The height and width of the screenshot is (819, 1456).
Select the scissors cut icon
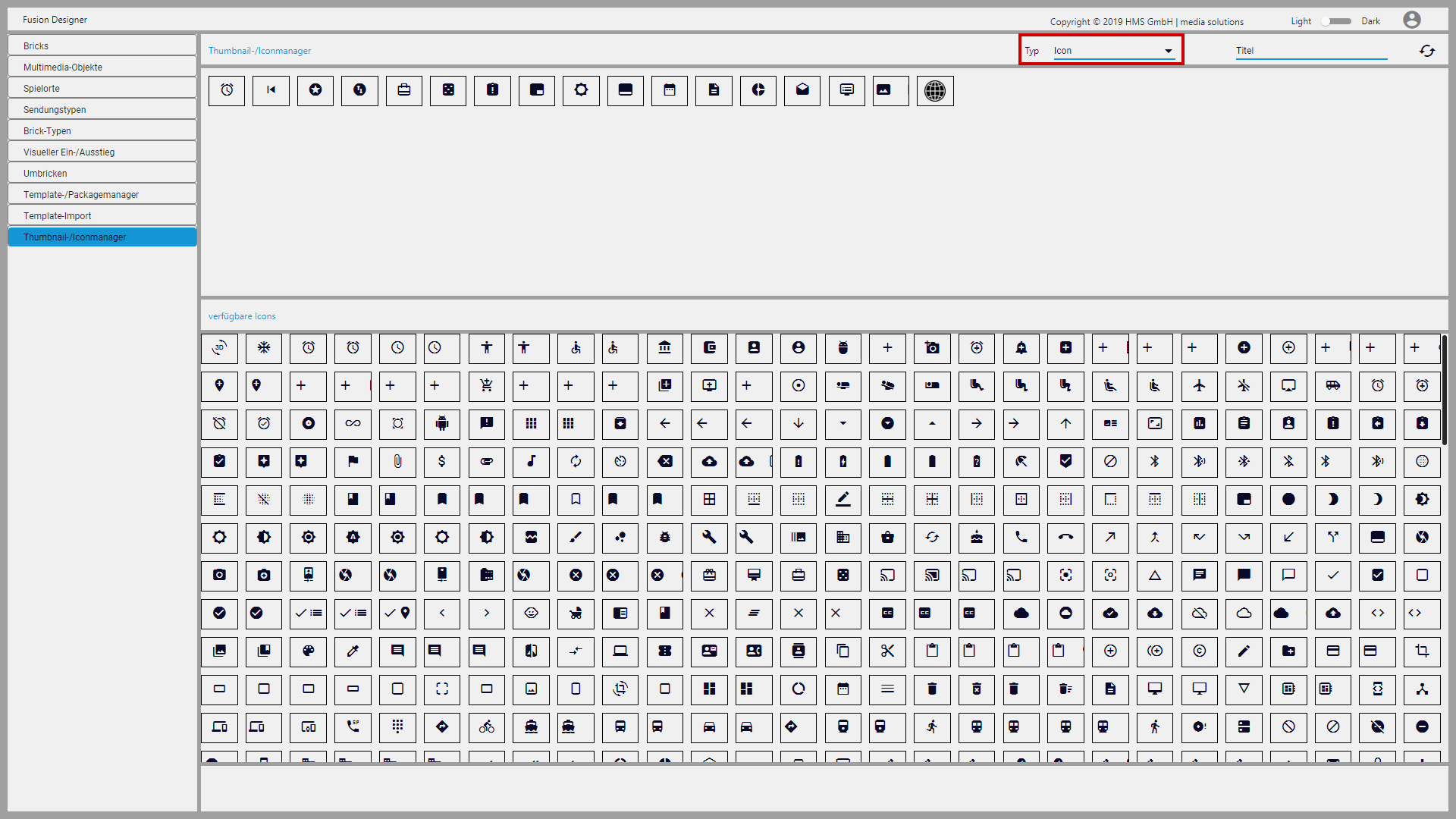pos(887,651)
